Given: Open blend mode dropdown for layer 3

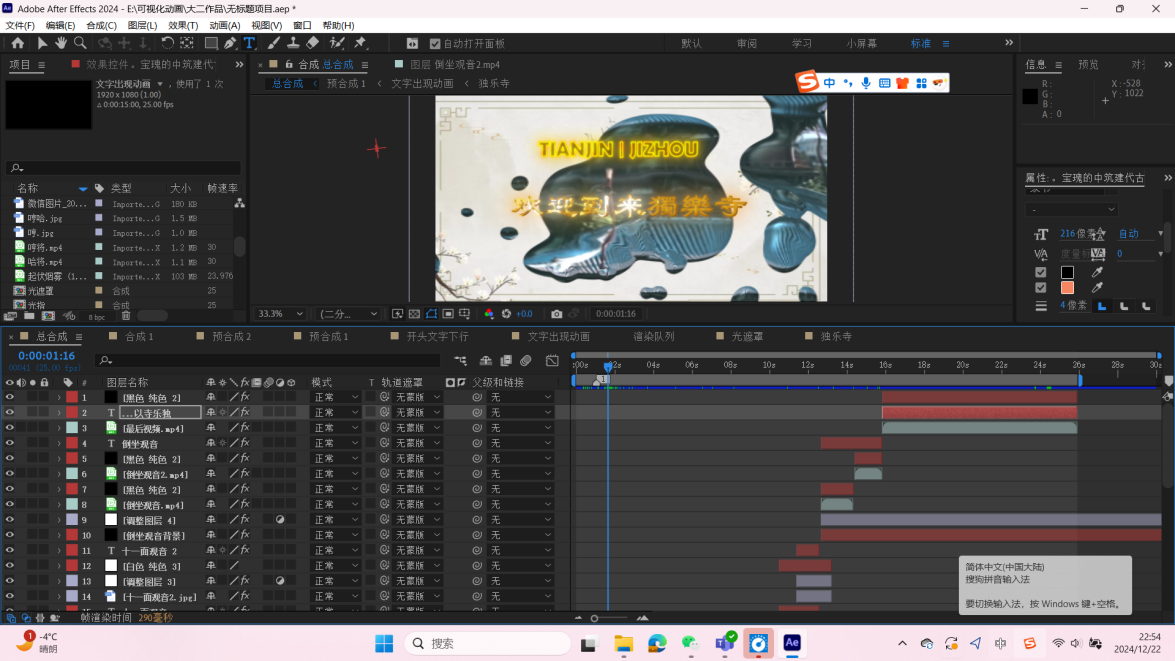Looking at the screenshot, I should point(335,428).
